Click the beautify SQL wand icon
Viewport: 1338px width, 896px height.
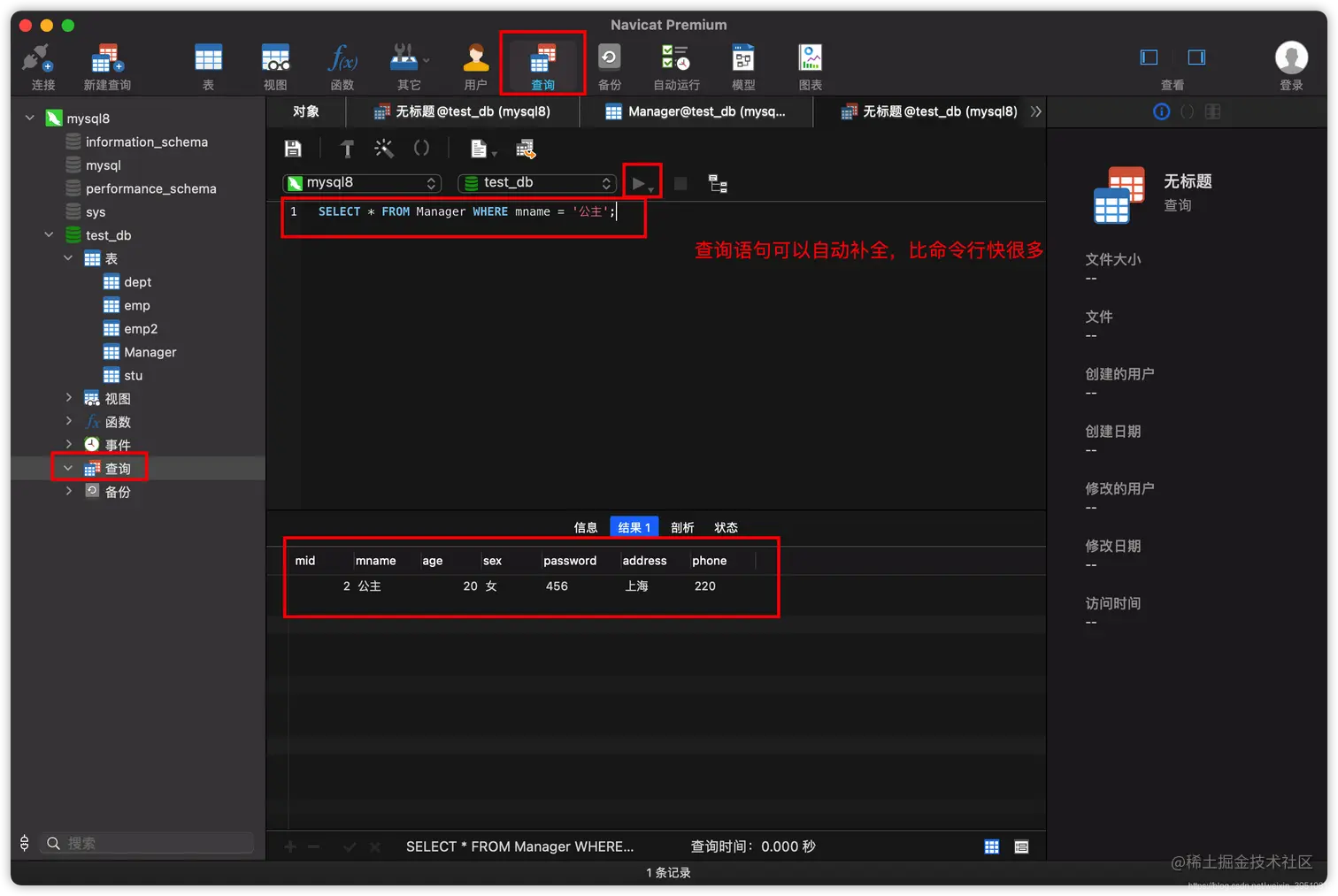383,149
